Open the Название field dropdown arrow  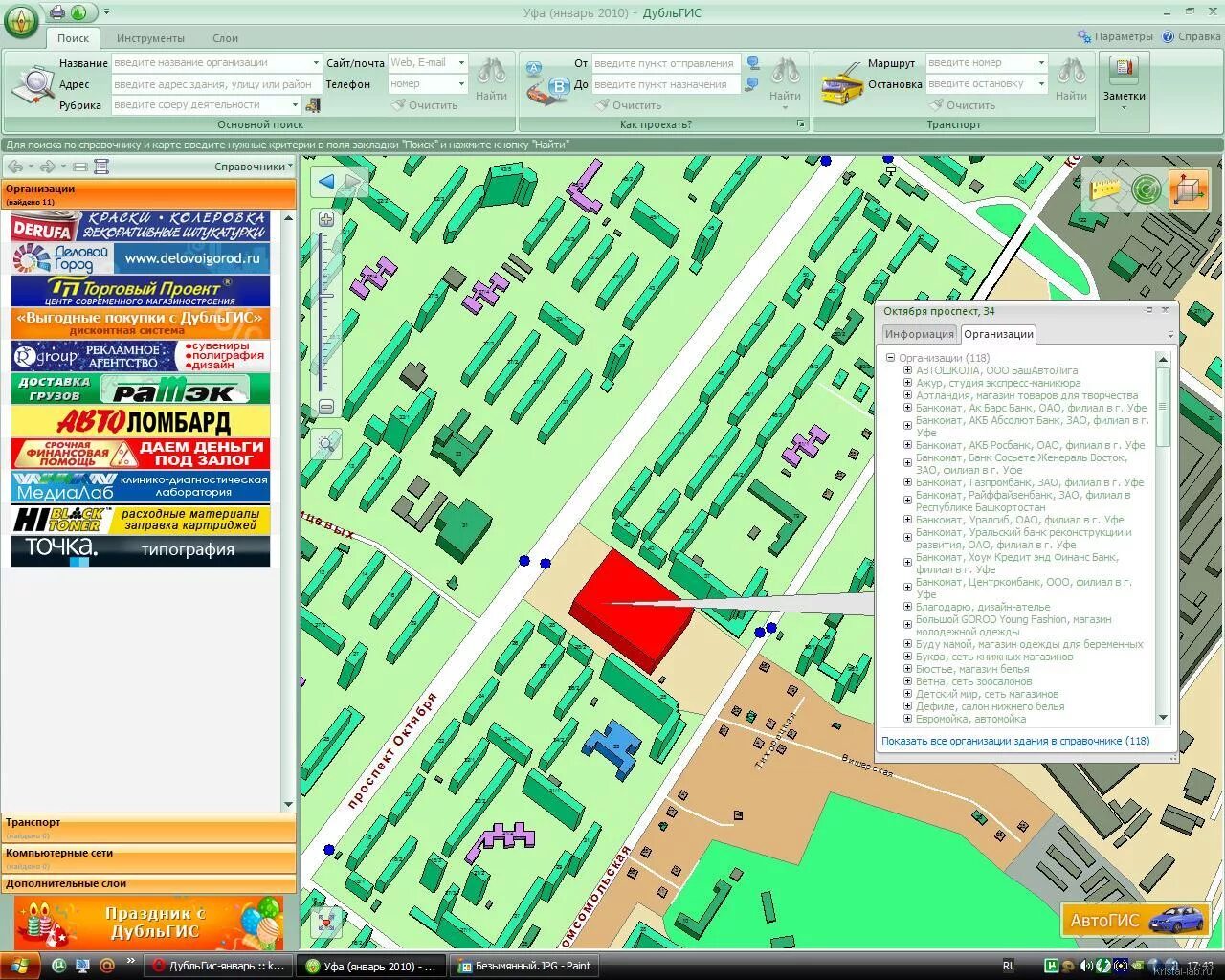(316, 62)
